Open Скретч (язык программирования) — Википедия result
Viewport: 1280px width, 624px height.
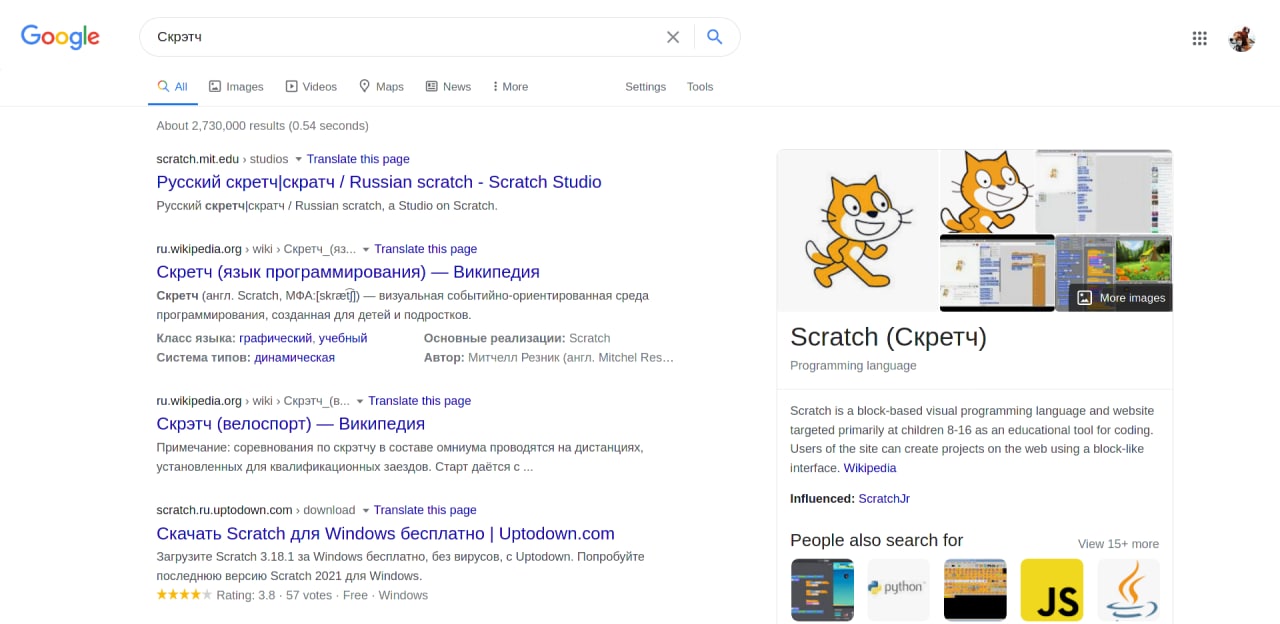348,272
